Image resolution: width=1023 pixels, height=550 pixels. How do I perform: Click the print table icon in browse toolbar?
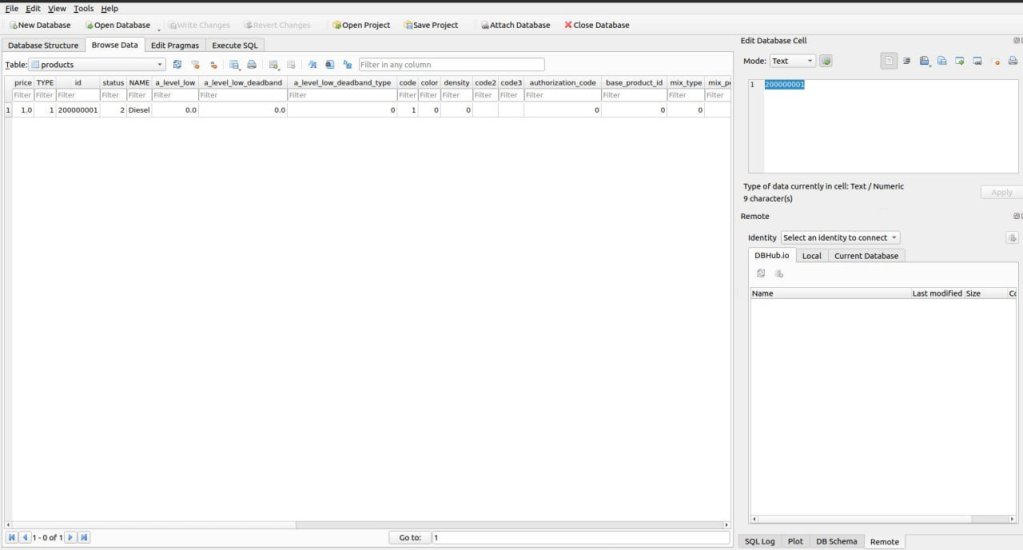pyautogui.click(x=252, y=64)
